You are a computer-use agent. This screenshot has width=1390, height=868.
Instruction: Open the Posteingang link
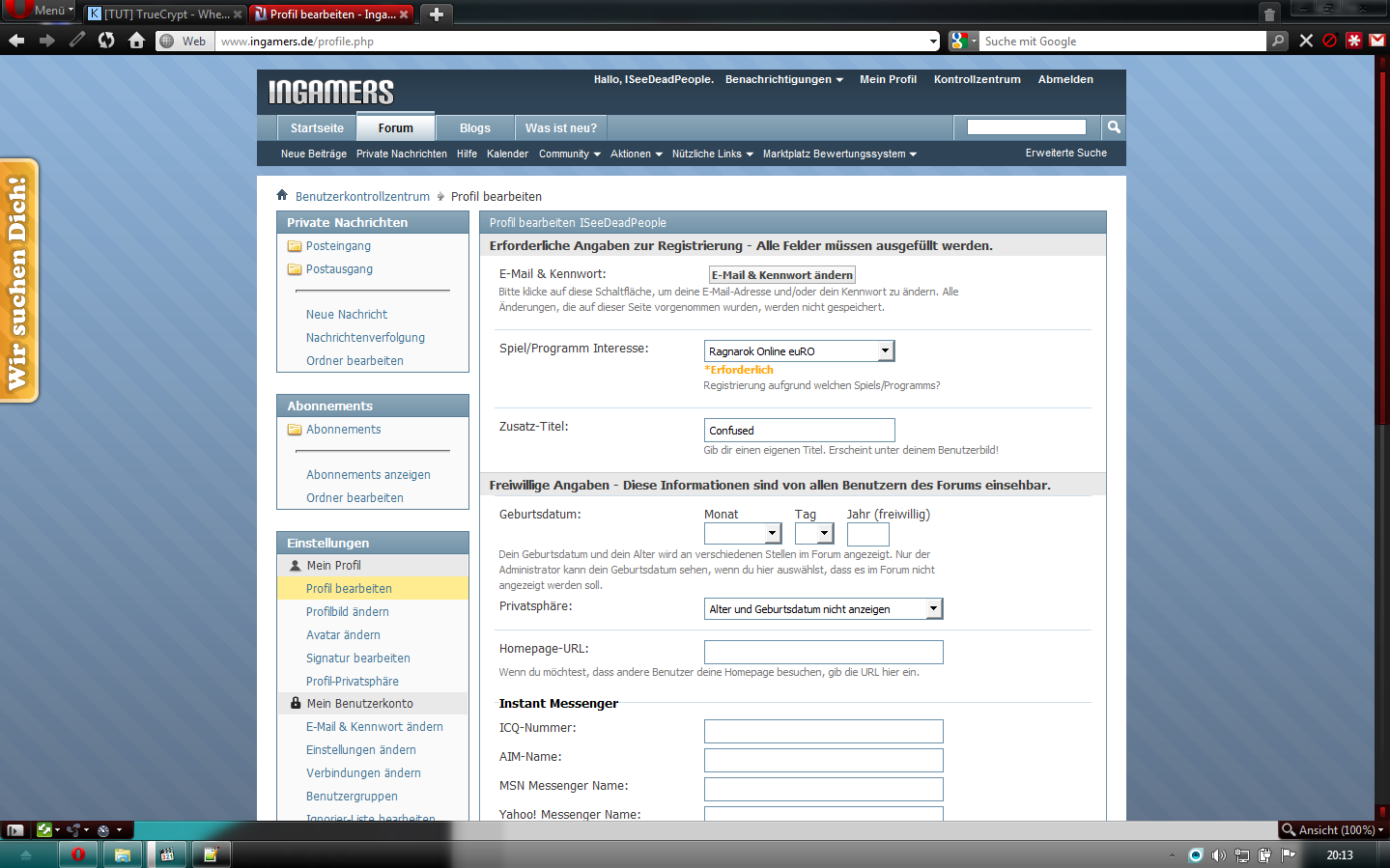point(338,246)
